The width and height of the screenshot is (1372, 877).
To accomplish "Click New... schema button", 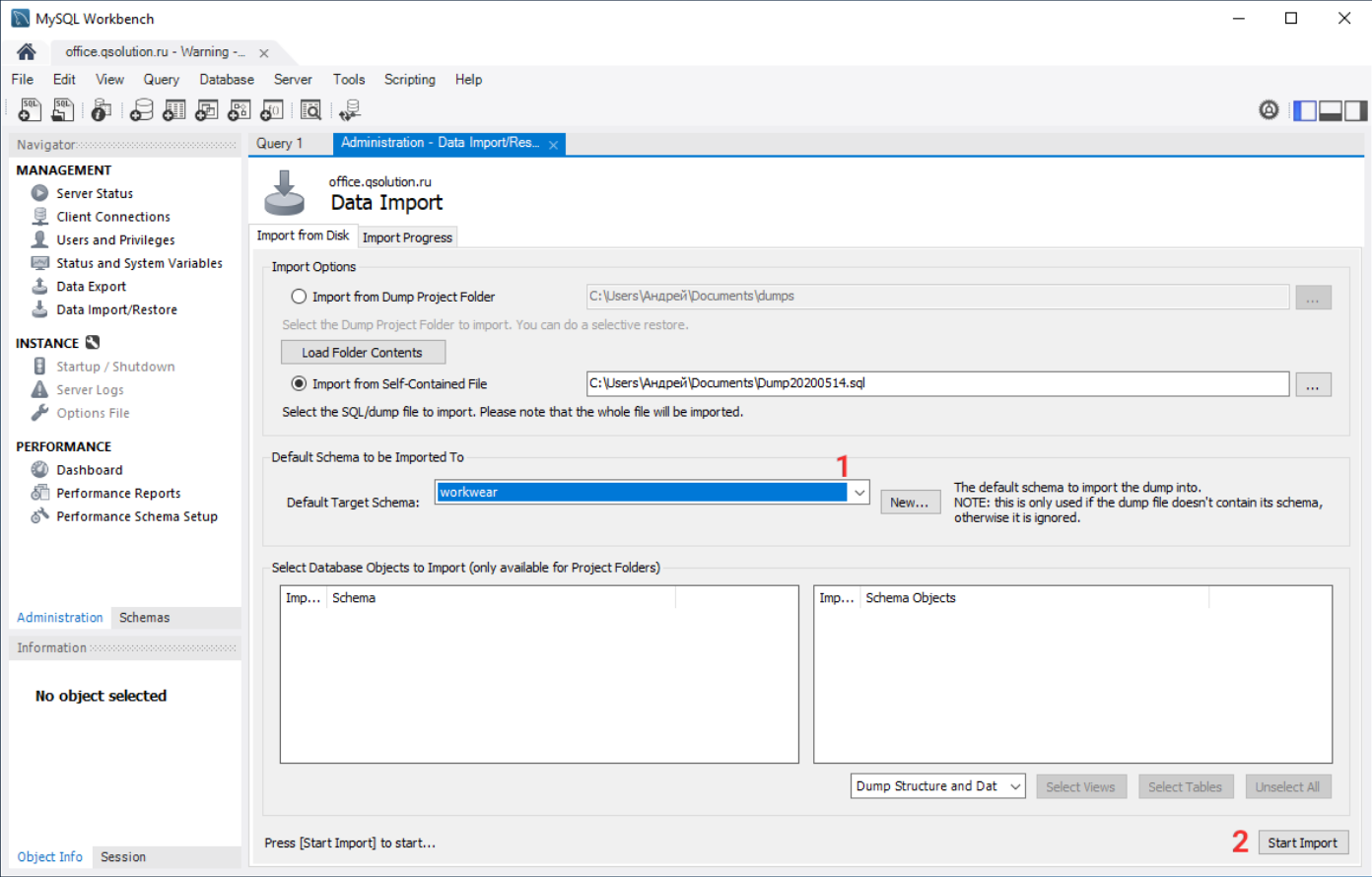I will tap(910, 503).
